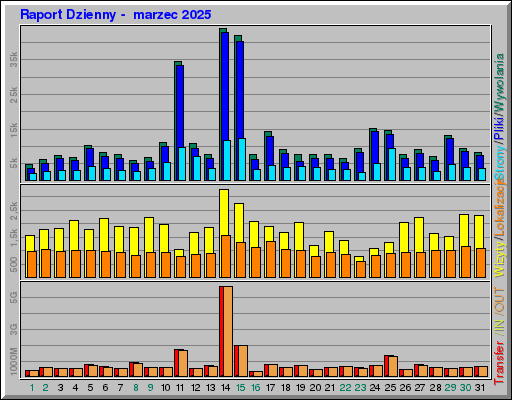Click the tall blue Pliki bar for day 14
Image resolution: width=512 pixels, height=400 pixels.
225,86
